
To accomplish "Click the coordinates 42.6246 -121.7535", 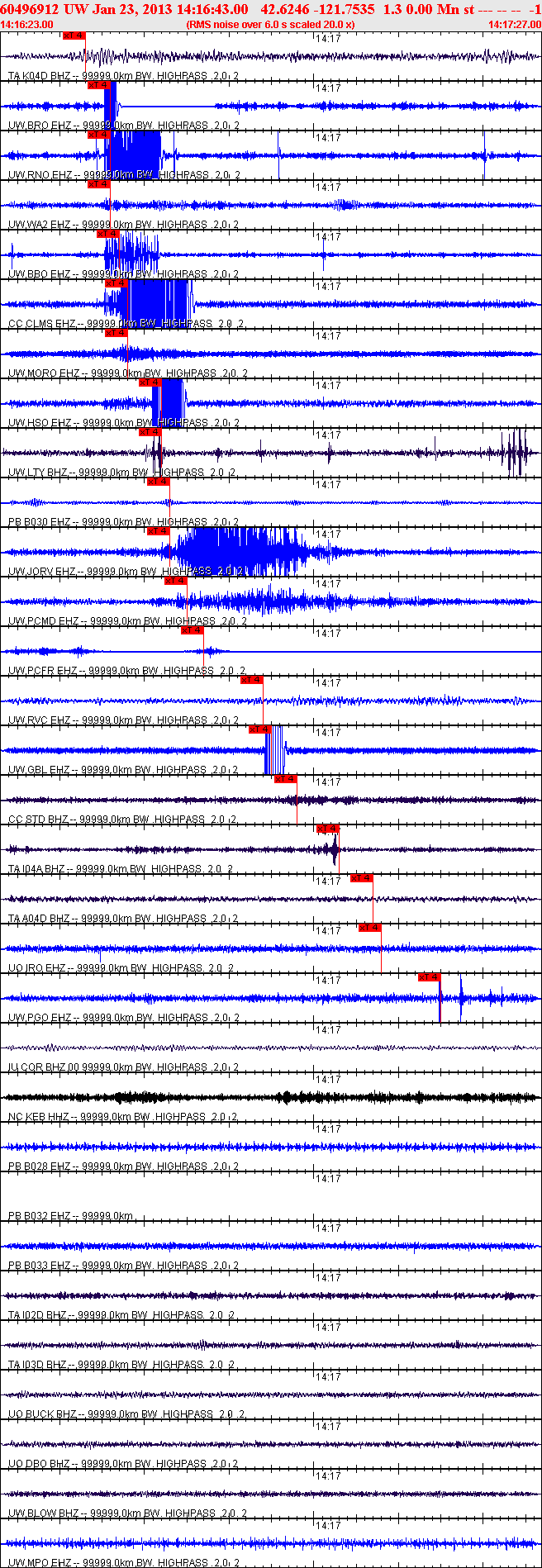I will tap(316, 9).
